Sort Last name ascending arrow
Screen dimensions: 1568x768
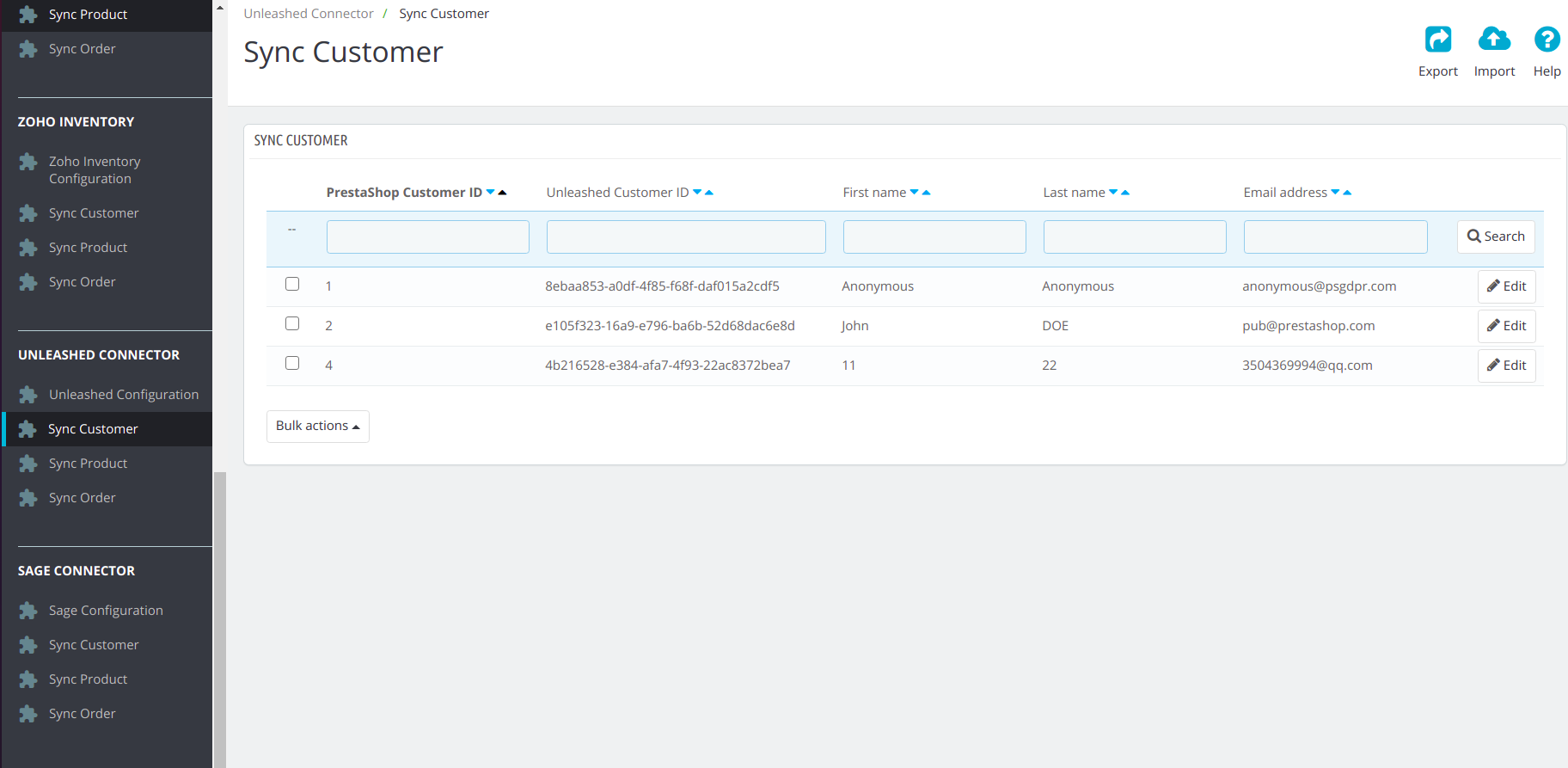1125,193
